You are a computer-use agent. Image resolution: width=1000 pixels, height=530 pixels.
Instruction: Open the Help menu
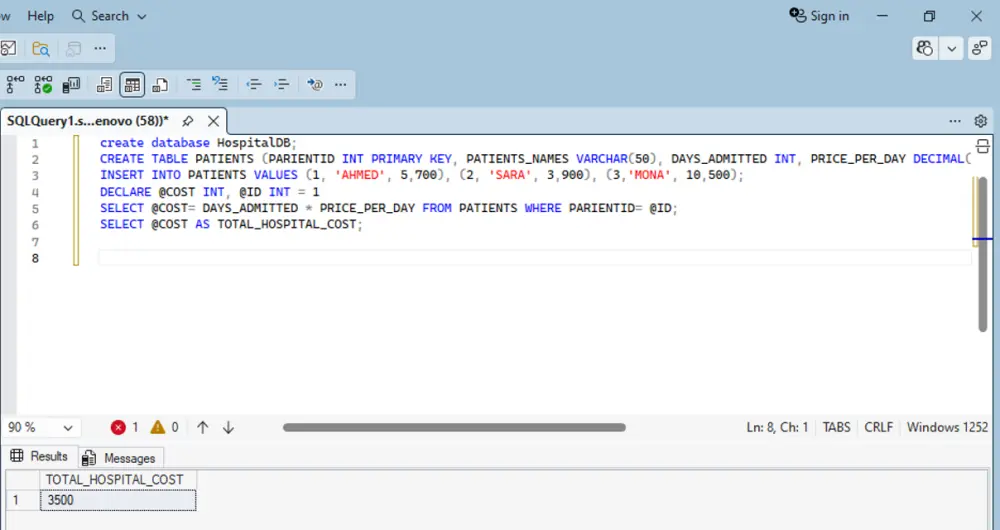click(41, 16)
